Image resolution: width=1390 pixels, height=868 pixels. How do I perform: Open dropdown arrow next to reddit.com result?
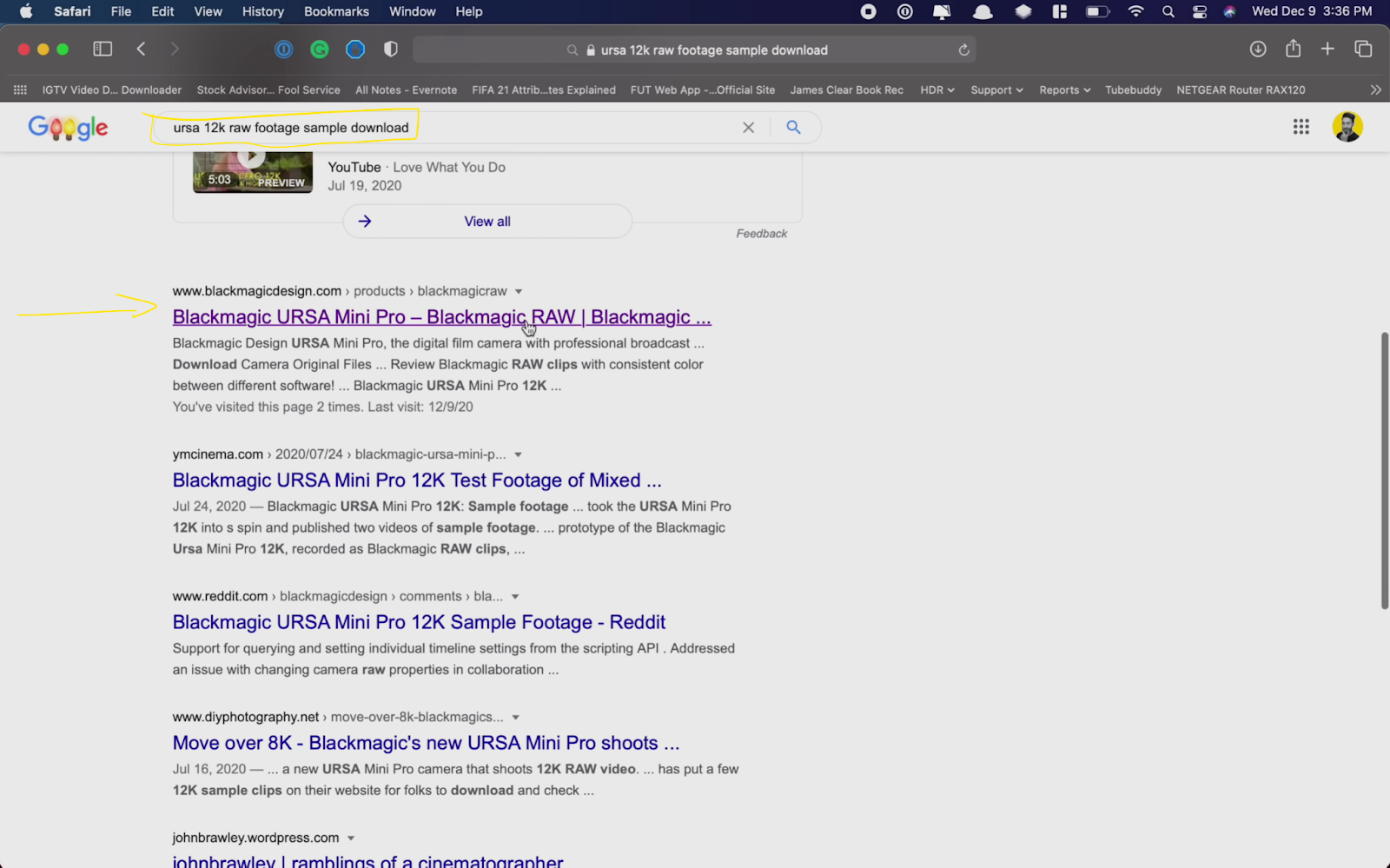(515, 596)
